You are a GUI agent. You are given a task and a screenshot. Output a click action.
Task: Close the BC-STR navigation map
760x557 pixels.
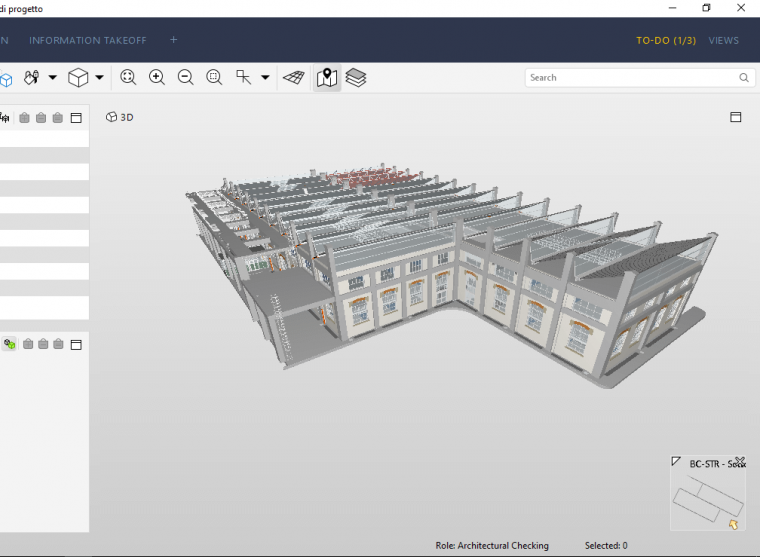740,461
